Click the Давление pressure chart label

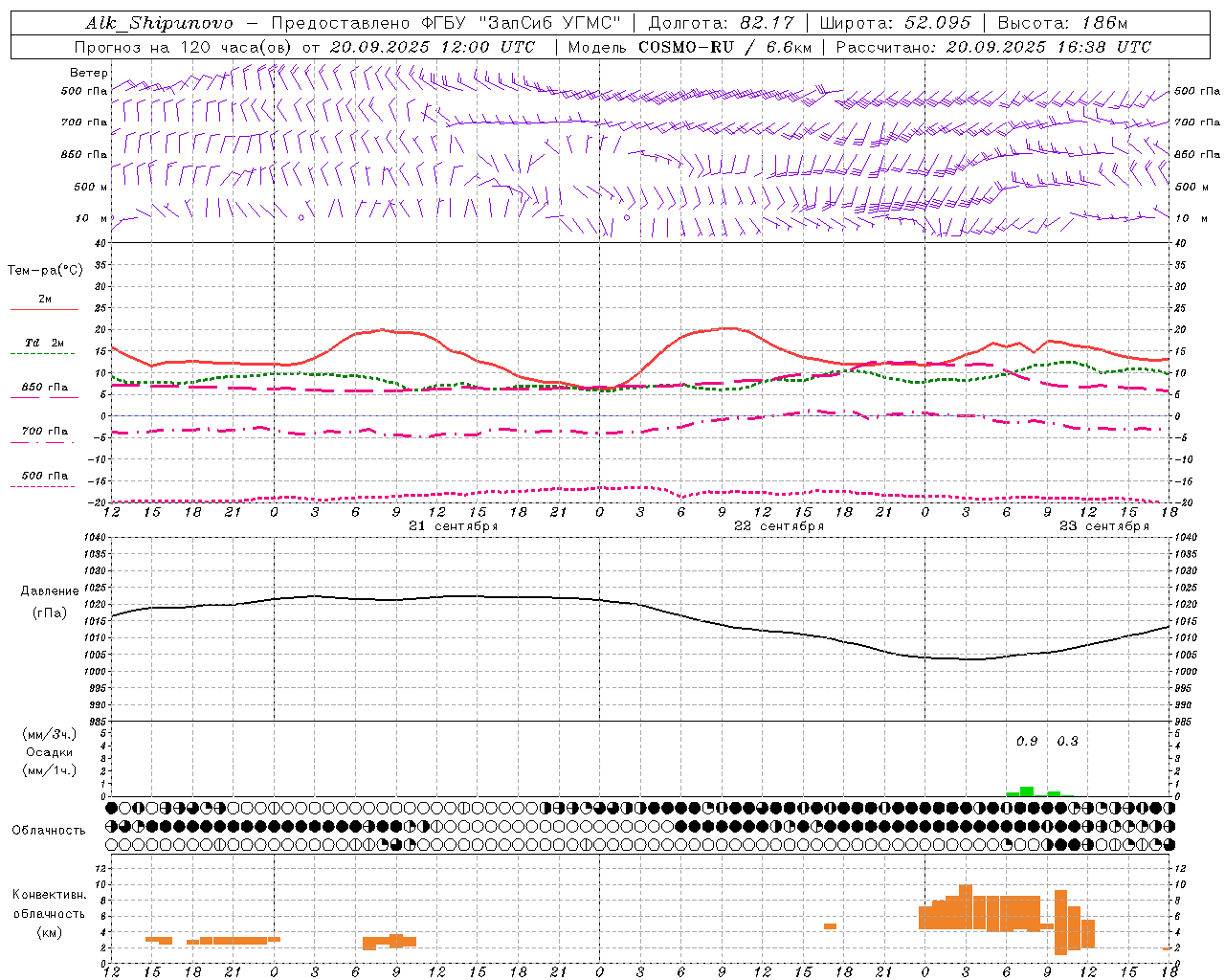click(x=50, y=590)
